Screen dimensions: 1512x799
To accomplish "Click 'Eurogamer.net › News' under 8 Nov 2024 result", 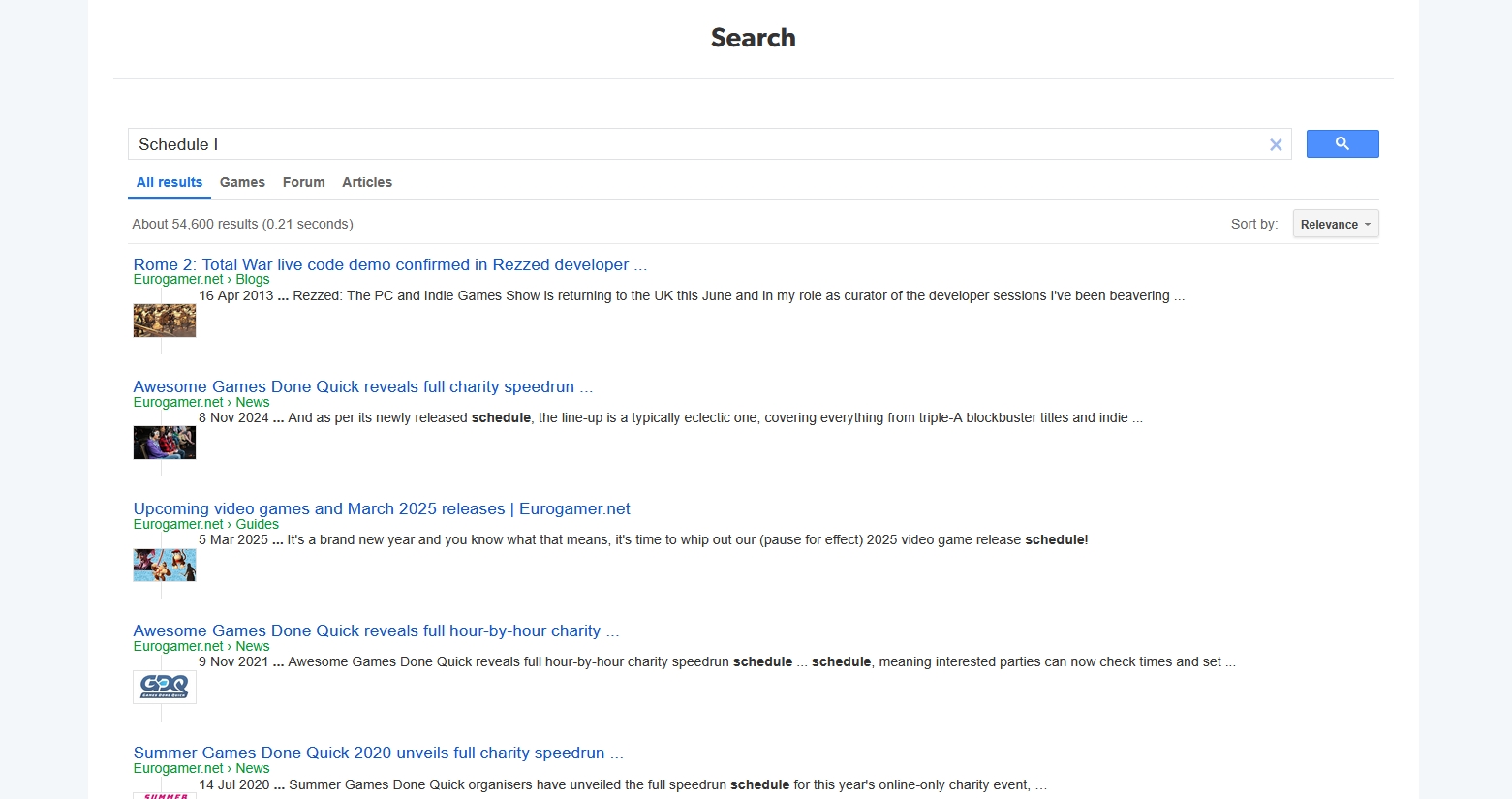I will (201, 402).
